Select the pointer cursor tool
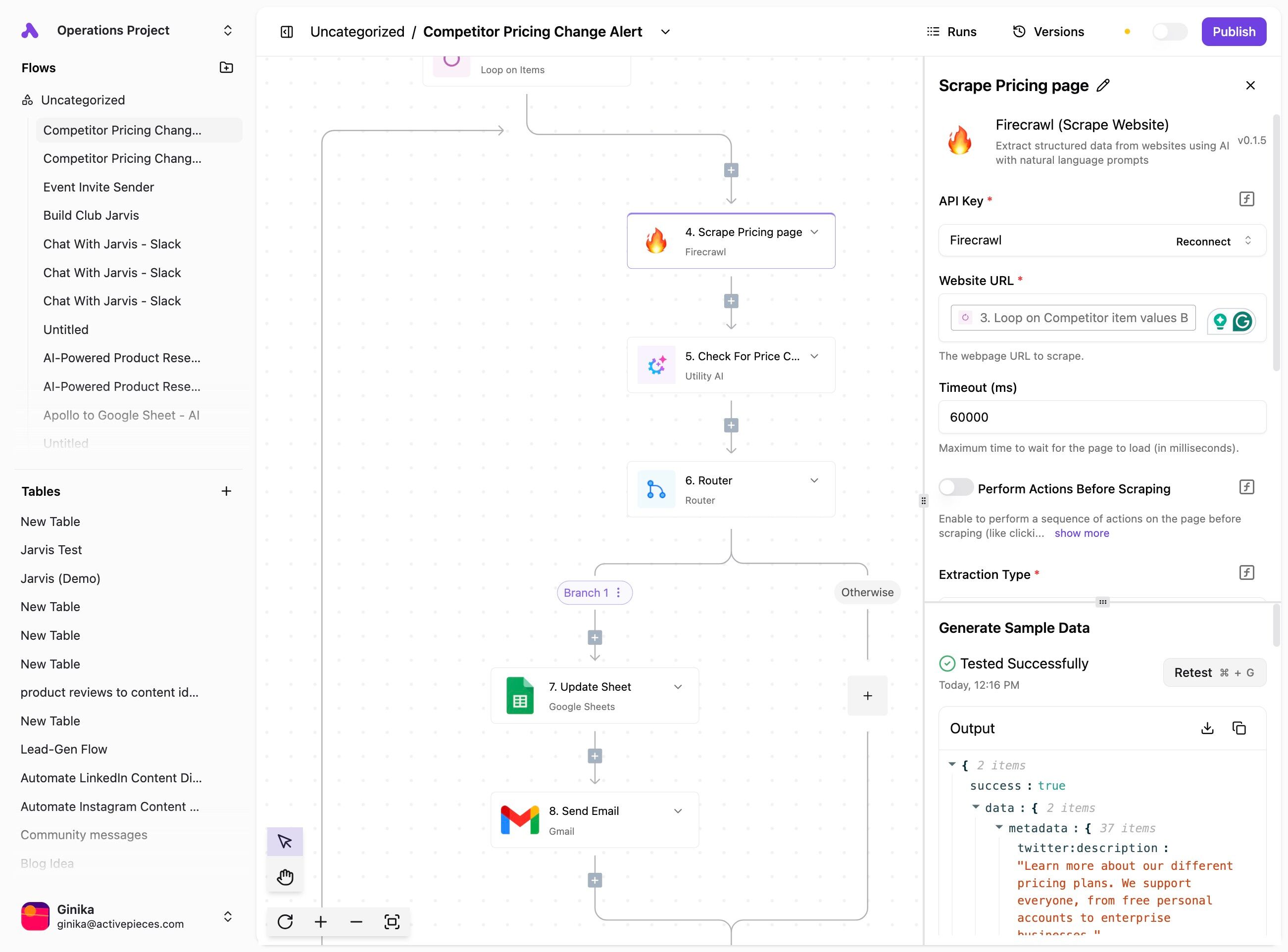The height and width of the screenshot is (952, 1288). click(x=285, y=841)
